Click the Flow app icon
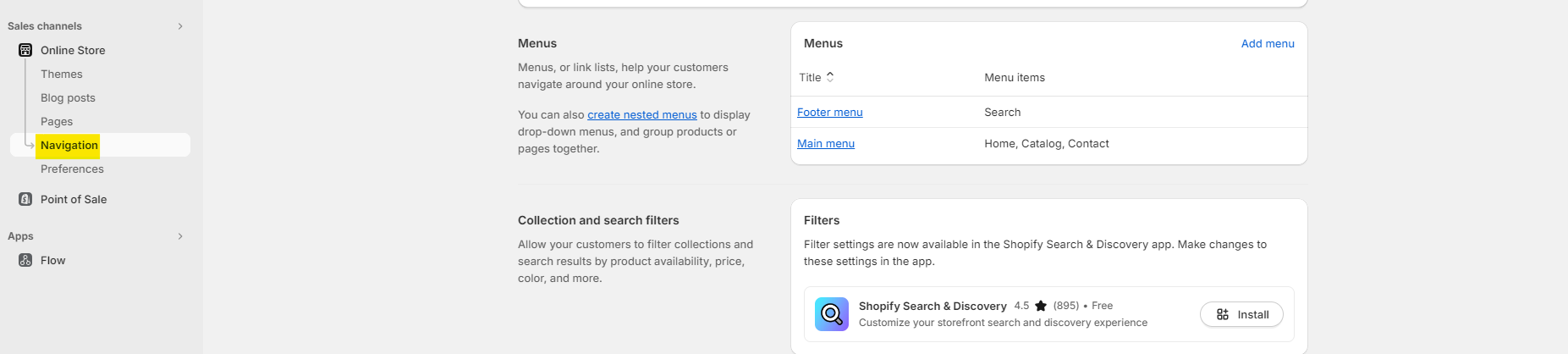This screenshot has width=1568, height=354. [25, 261]
